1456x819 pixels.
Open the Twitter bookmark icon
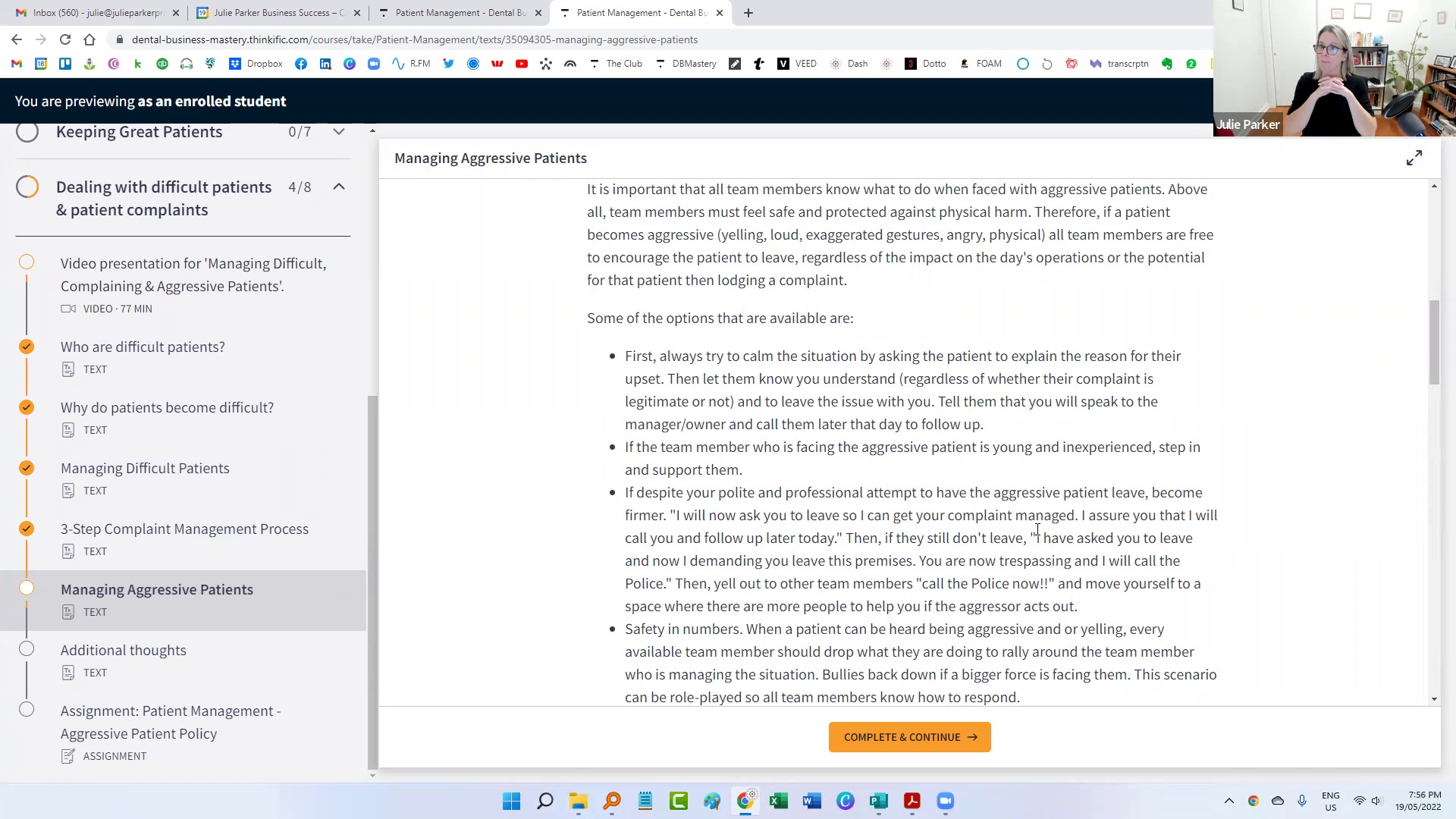449,64
